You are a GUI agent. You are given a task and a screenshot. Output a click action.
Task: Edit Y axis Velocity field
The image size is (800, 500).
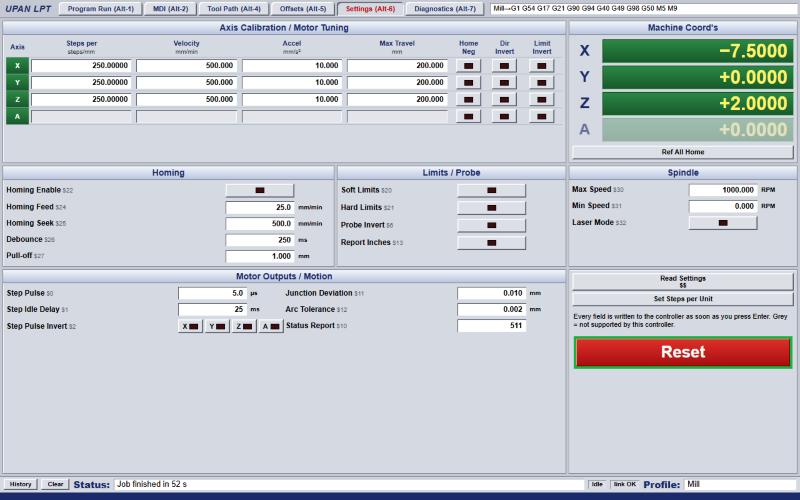(x=187, y=83)
